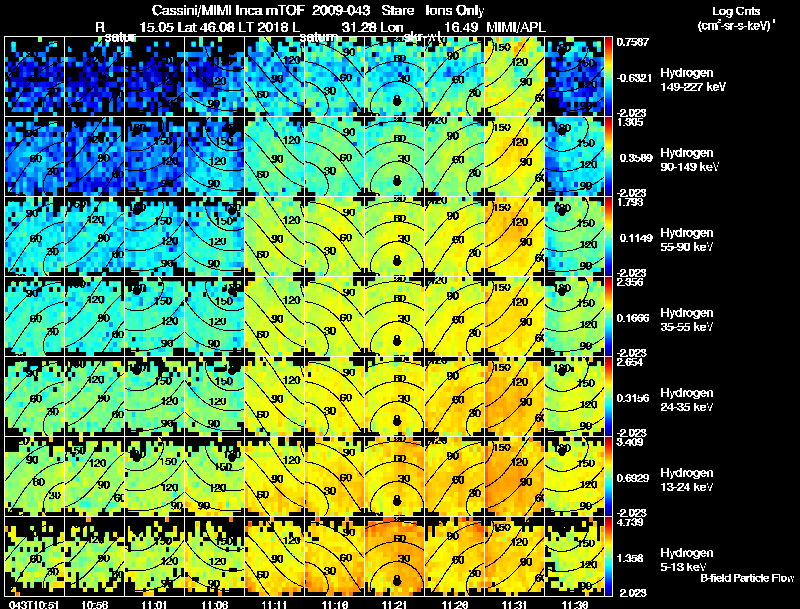The image size is (800, 609).
Task: Click the '0.3589' colorbar midpoint value
Action: [x=636, y=158]
